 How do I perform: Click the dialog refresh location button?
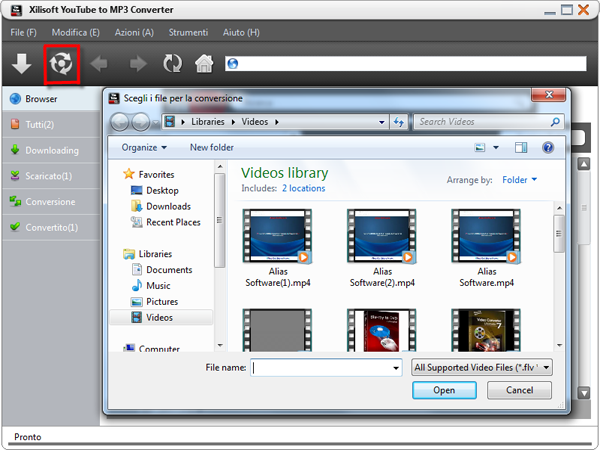click(399, 122)
